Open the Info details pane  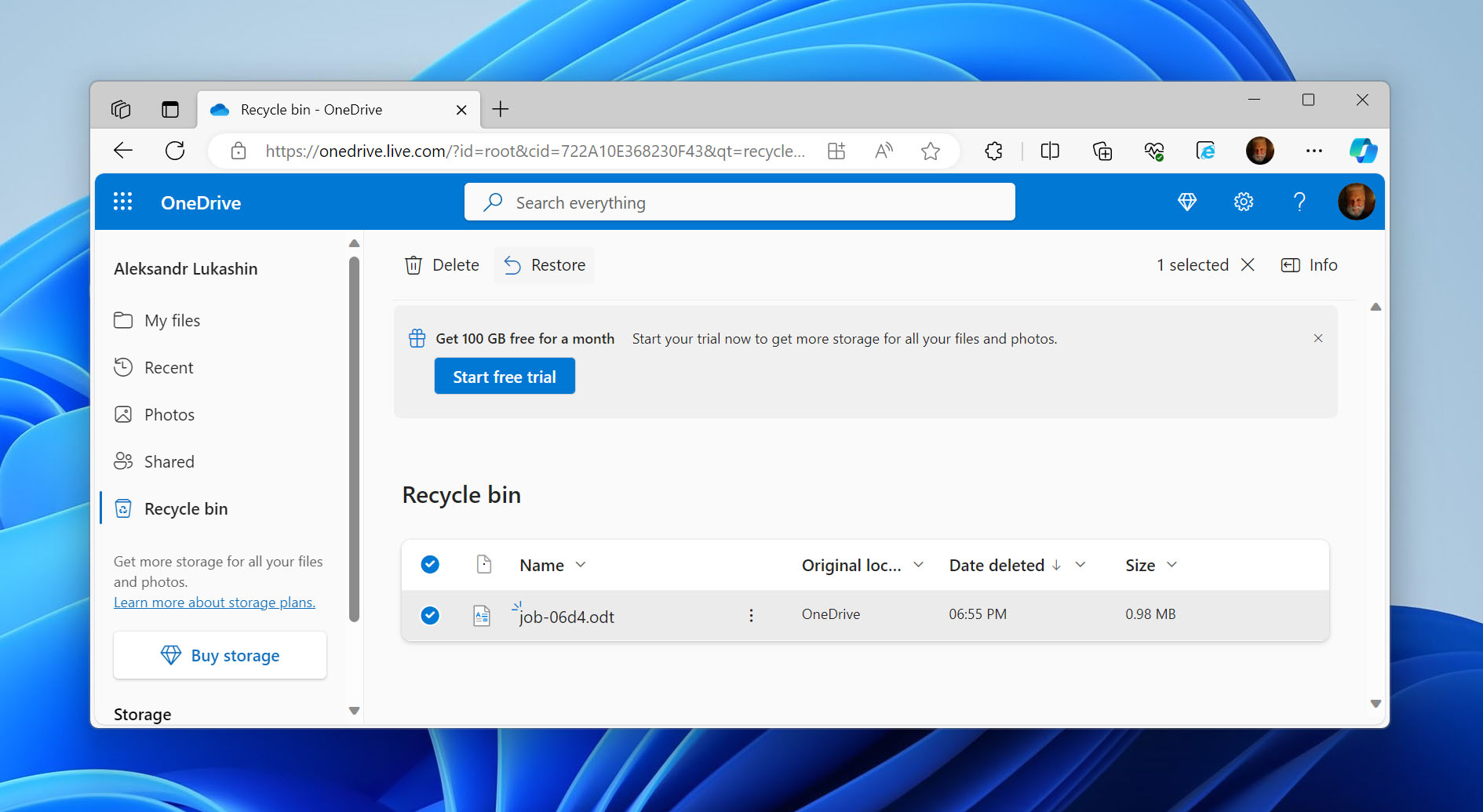pos(1309,265)
